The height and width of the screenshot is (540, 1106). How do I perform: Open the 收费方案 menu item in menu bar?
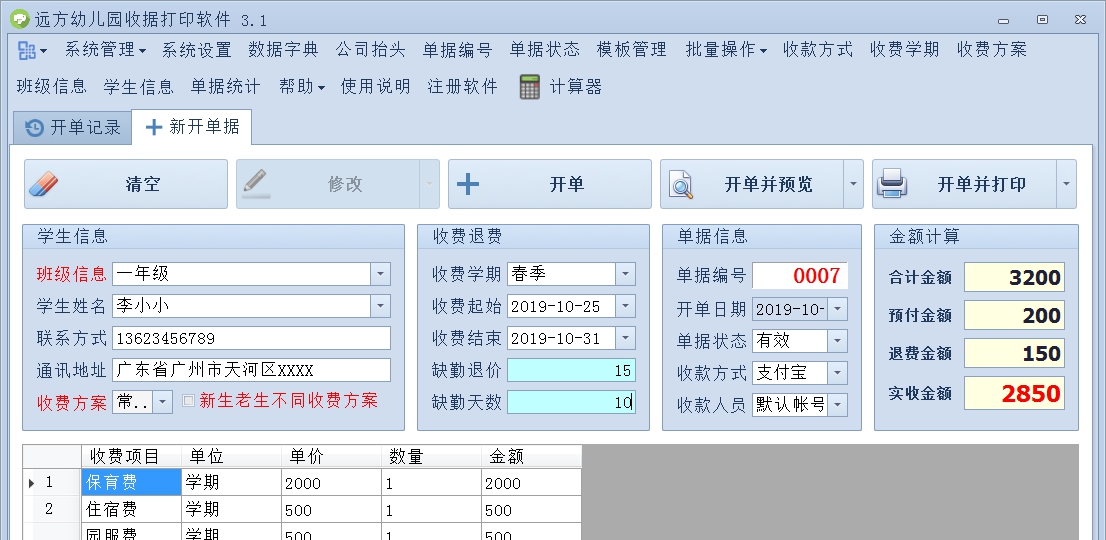coord(992,50)
